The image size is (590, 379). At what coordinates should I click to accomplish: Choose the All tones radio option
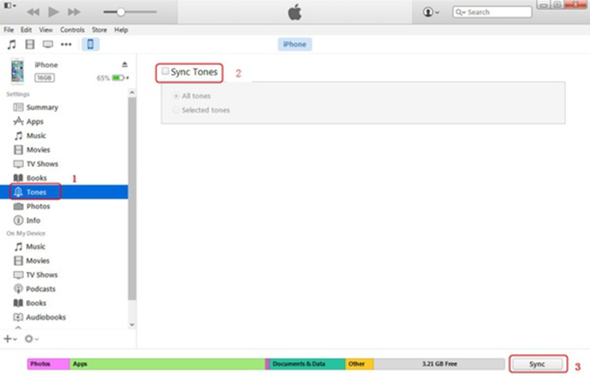coord(176,96)
